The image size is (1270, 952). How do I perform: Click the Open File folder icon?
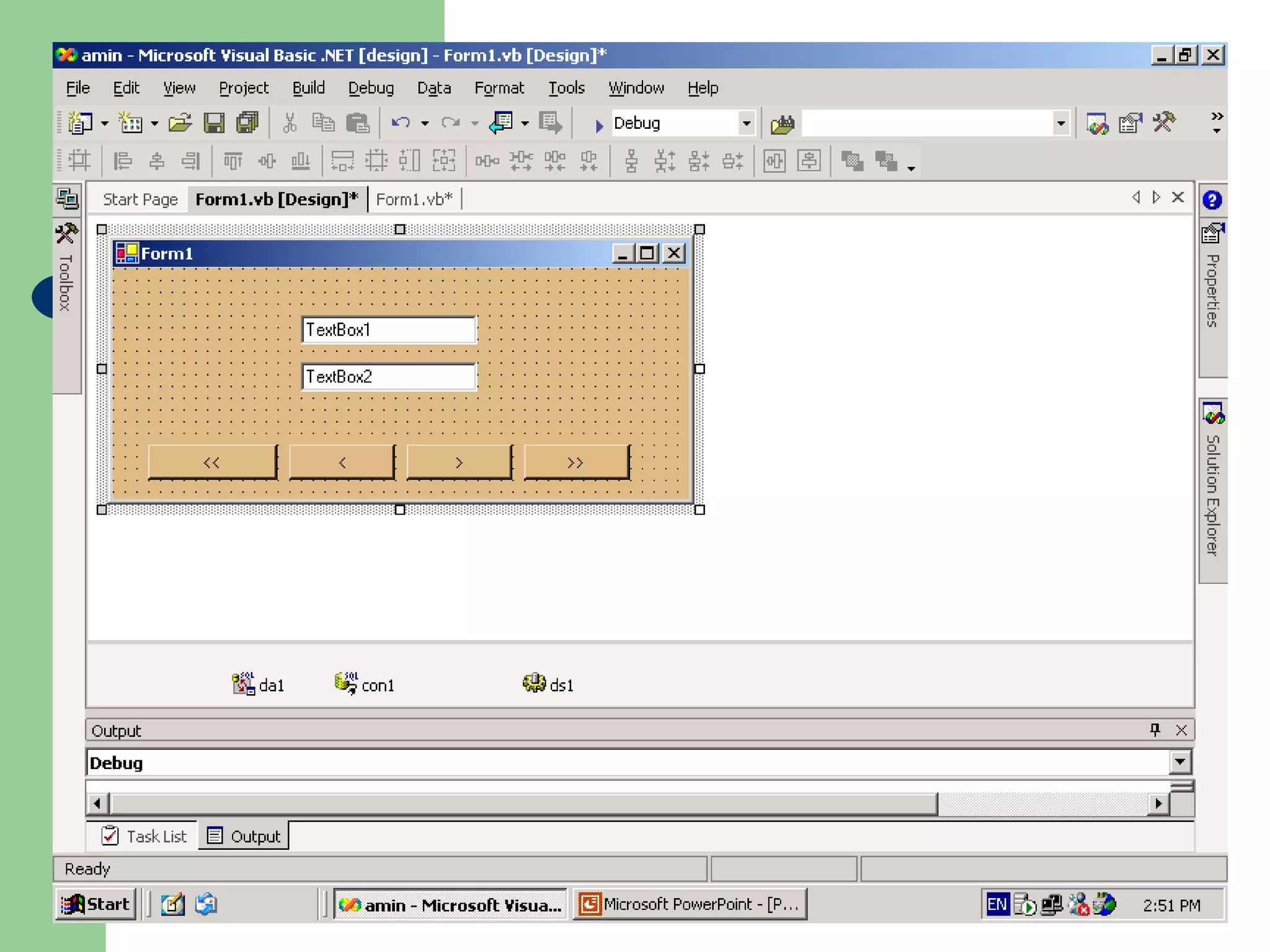point(180,123)
